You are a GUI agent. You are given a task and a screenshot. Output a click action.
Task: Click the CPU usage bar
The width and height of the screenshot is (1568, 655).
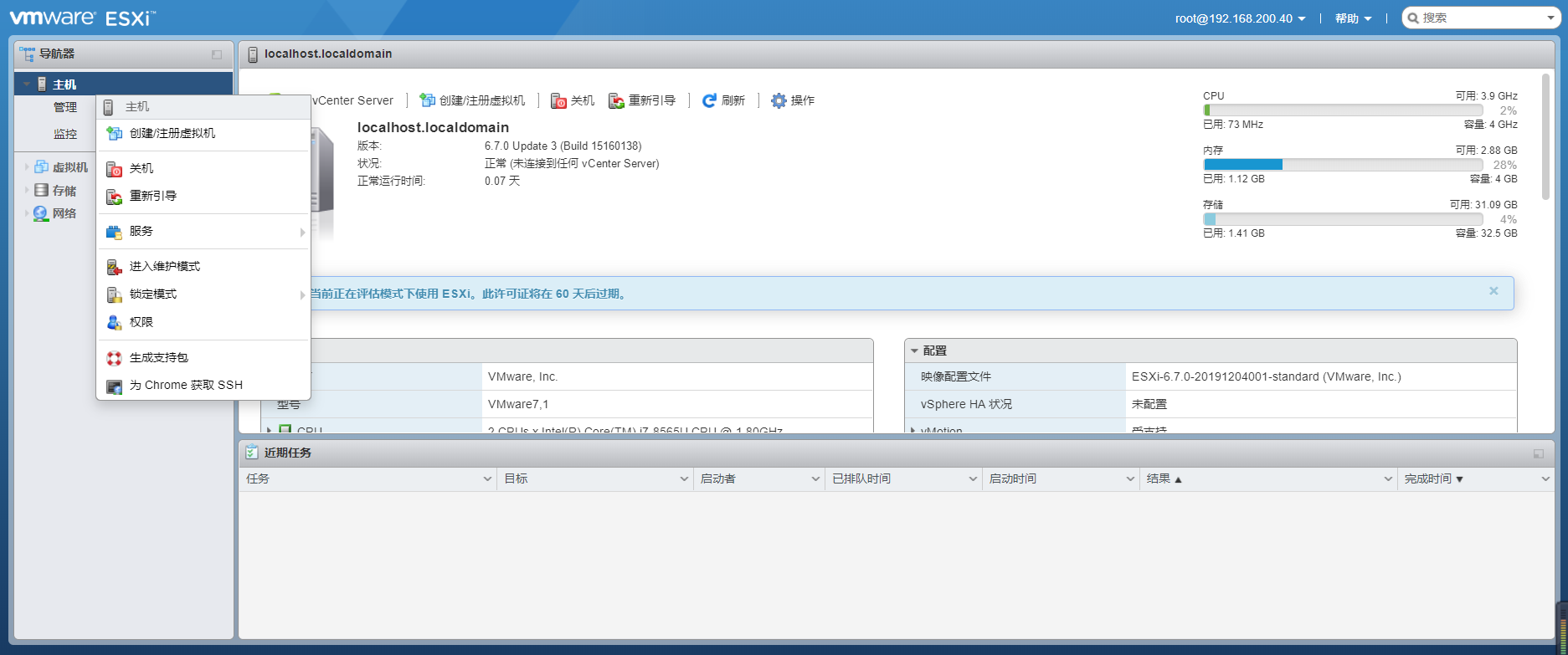1343,110
